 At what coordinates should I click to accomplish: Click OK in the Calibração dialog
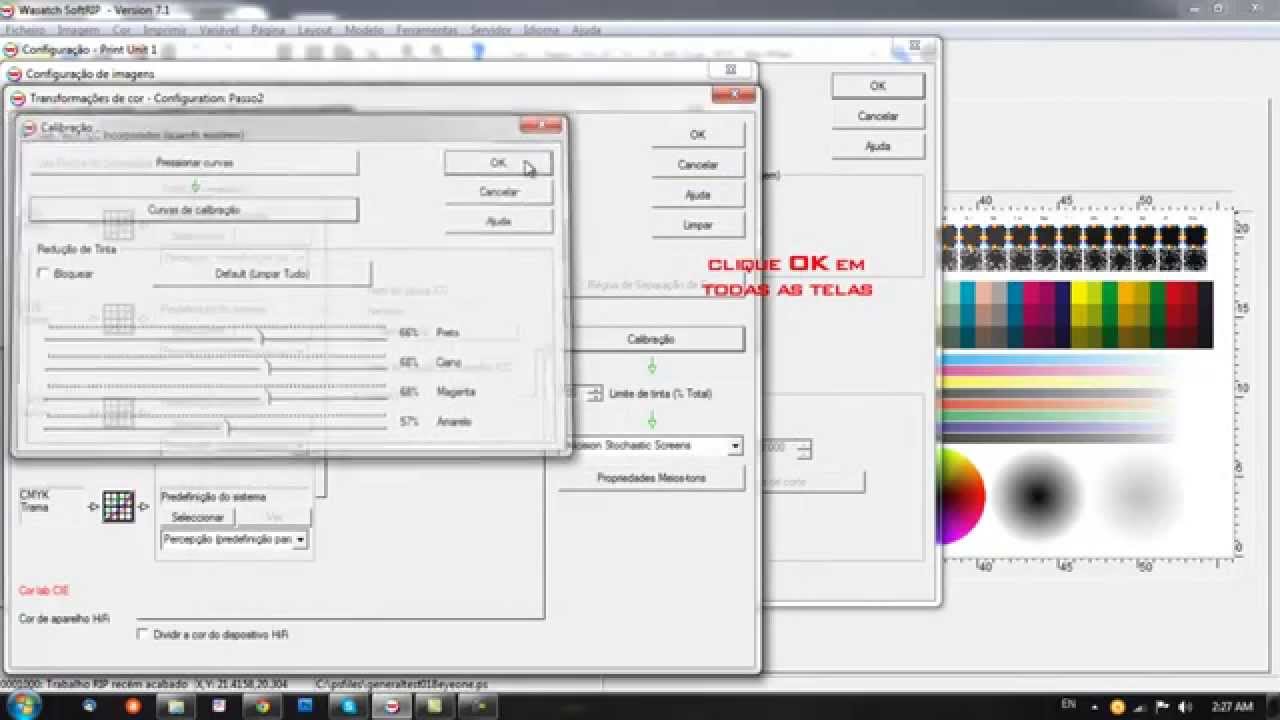[498, 162]
